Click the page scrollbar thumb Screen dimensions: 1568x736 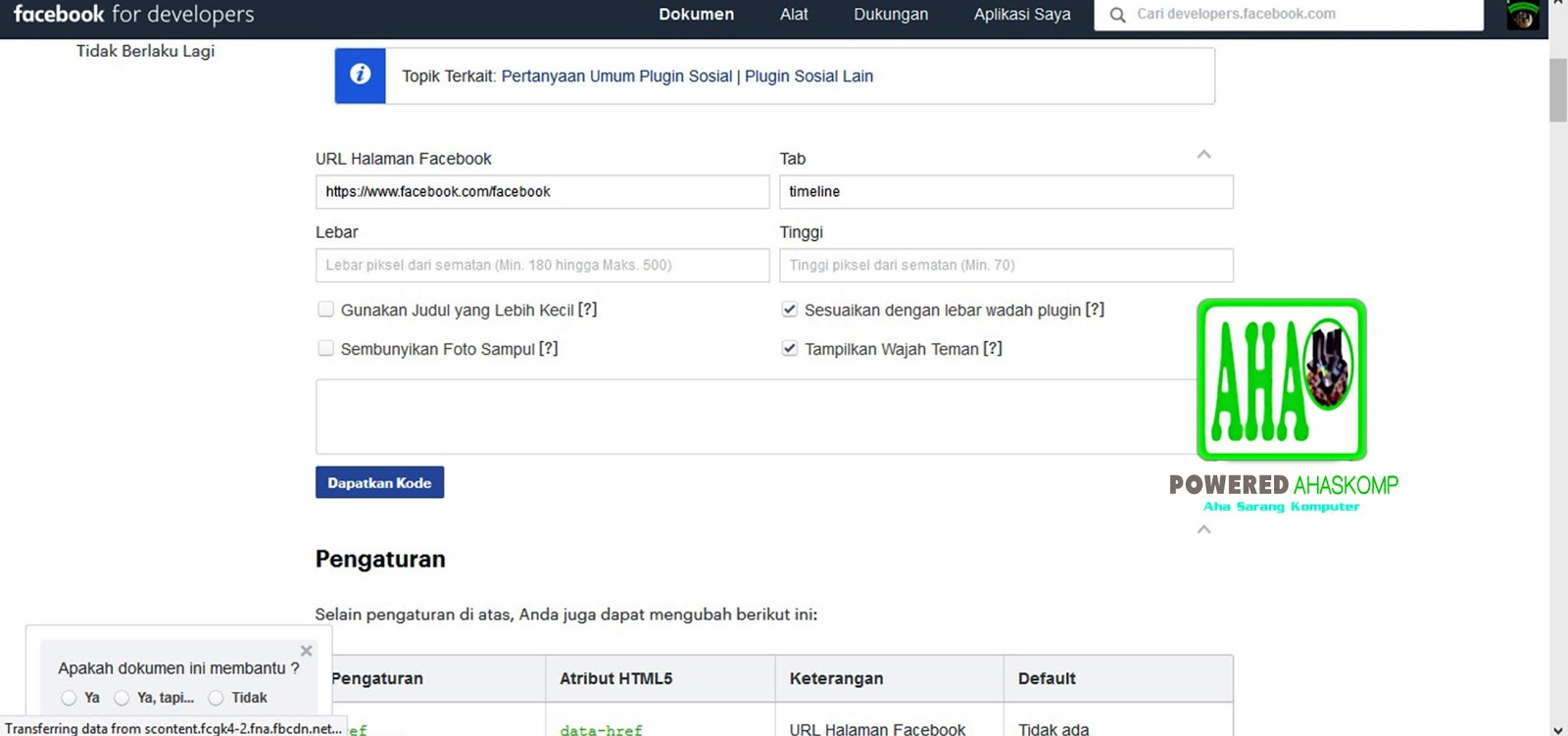click(x=1558, y=90)
